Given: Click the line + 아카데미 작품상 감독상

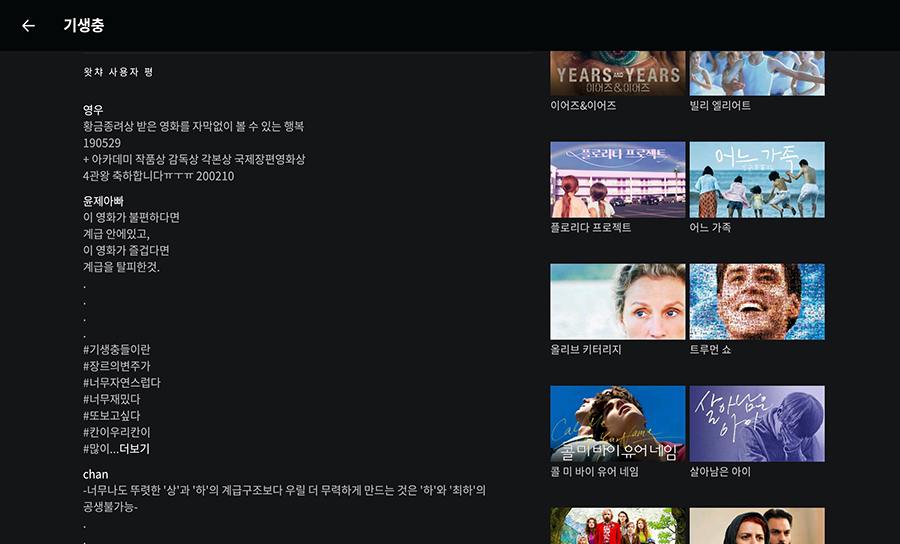Looking at the screenshot, I should [194, 160].
